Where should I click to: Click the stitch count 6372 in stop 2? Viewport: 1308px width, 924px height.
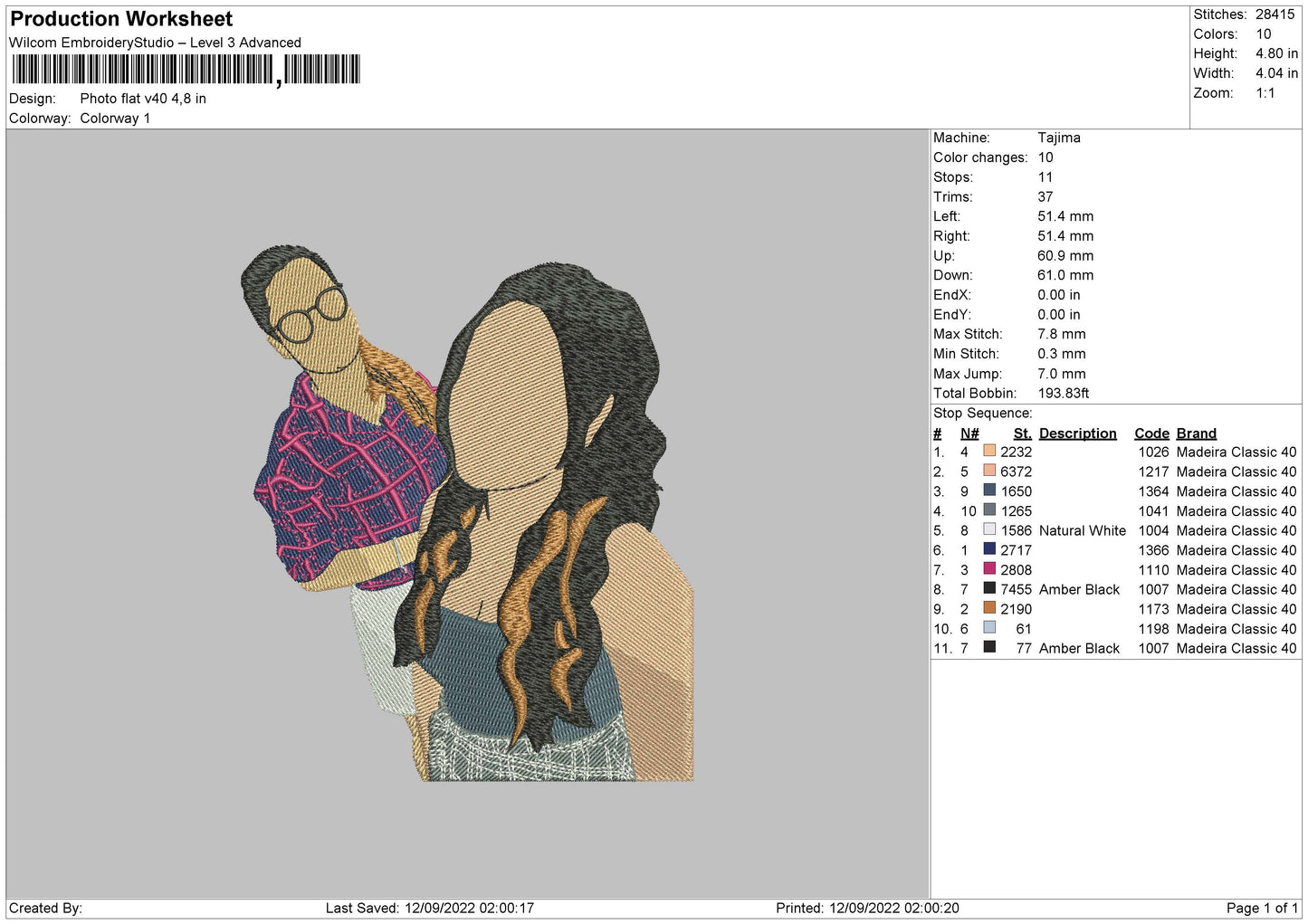tap(1016, 472)
